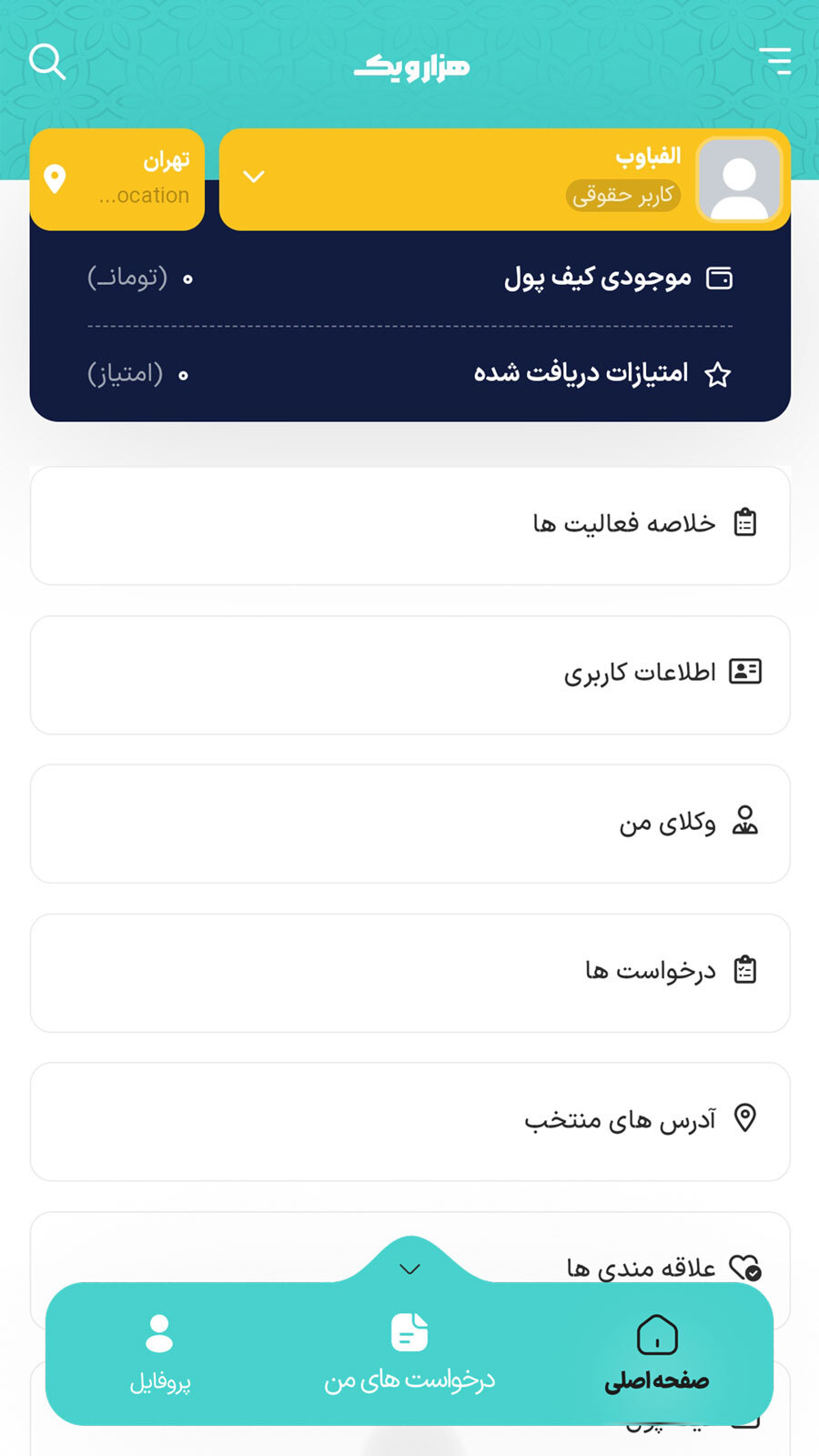Screen dimensions: 819x1456
Task: Click the wallet icon
Action: pos(720,278)
